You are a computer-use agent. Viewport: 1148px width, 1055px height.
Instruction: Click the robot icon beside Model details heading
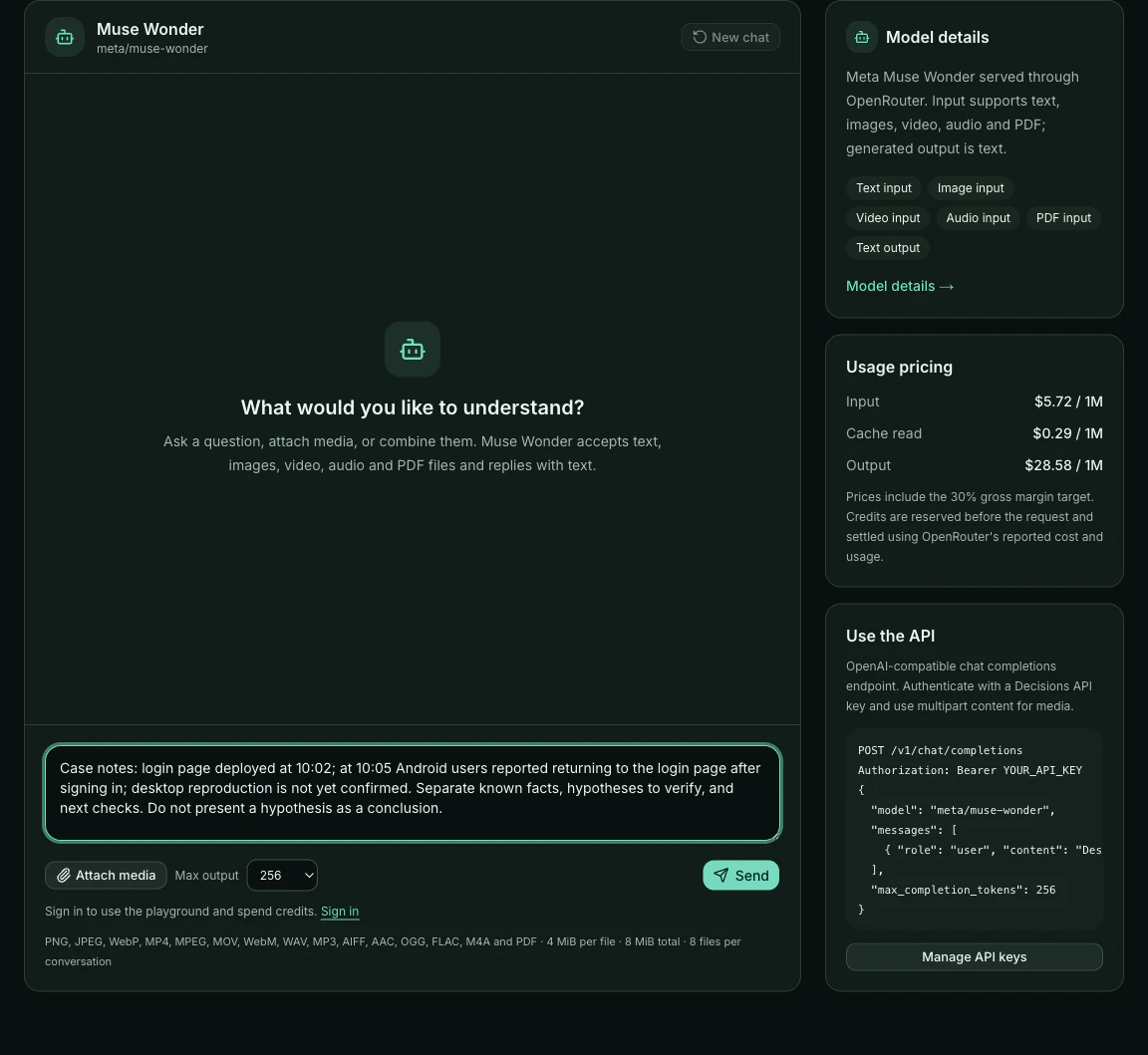pos(862,37)
